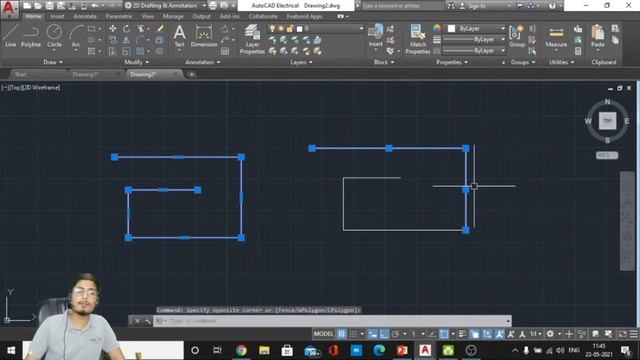This screenshot has height=360, width=640.
Task: Open the Manage ribbon tab
Action: pyautogui.click(x=173, y=16)
